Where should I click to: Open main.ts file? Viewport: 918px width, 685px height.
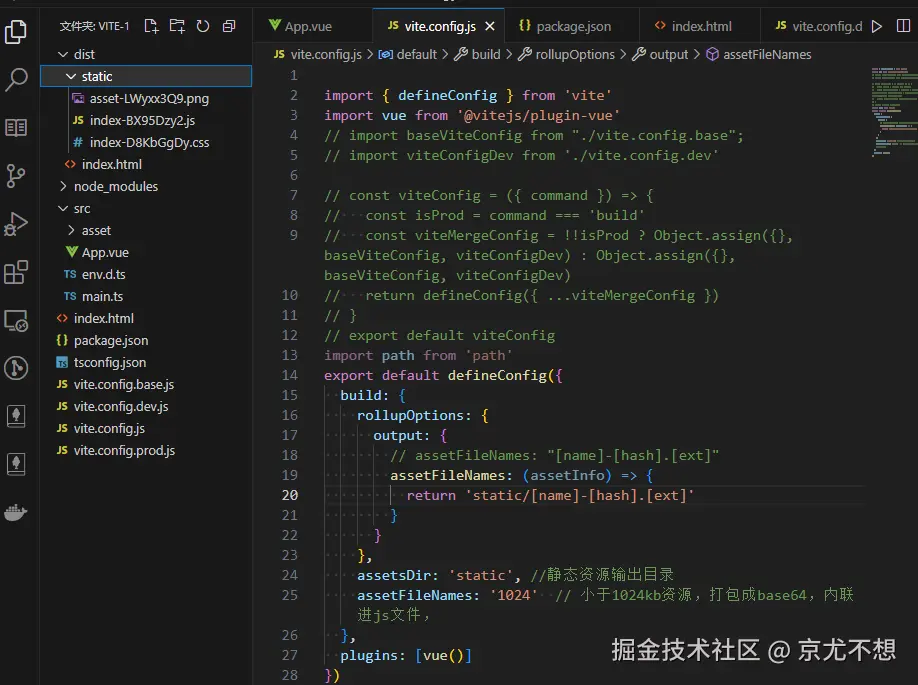click(x=102, y=296)
